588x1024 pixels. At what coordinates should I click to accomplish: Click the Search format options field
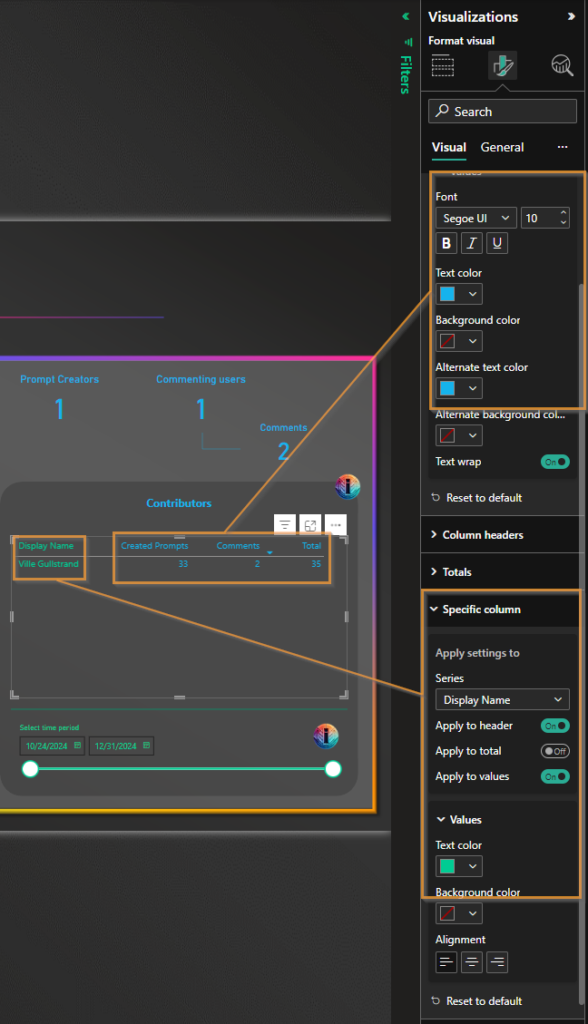tap(502, 111)
